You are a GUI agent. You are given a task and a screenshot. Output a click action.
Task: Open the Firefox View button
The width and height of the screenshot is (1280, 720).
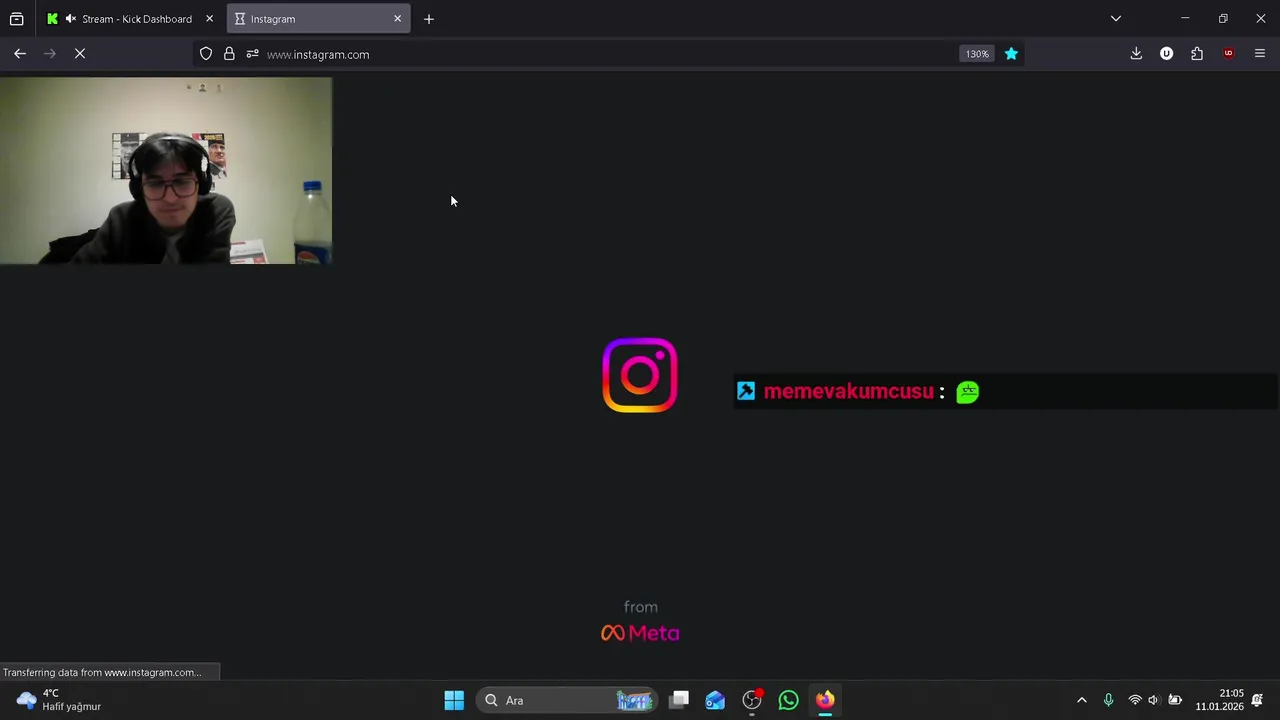16,19
